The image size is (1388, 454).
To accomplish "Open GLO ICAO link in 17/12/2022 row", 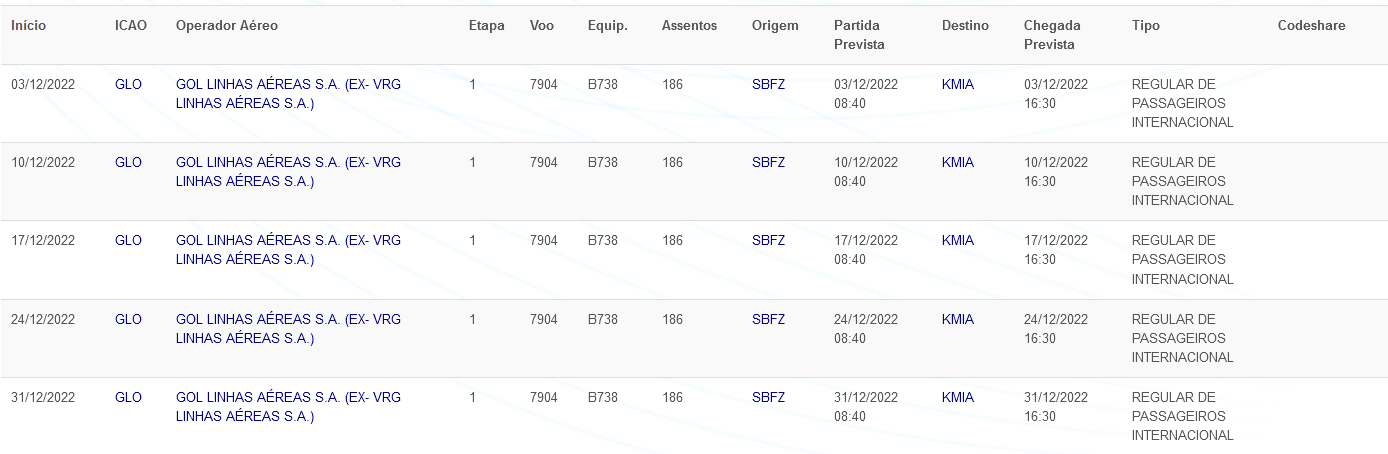I will (128, 240).
